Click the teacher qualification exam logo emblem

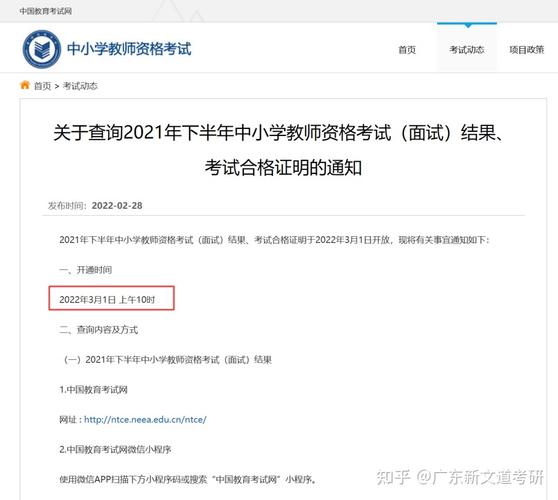click(x=42, y=49)
